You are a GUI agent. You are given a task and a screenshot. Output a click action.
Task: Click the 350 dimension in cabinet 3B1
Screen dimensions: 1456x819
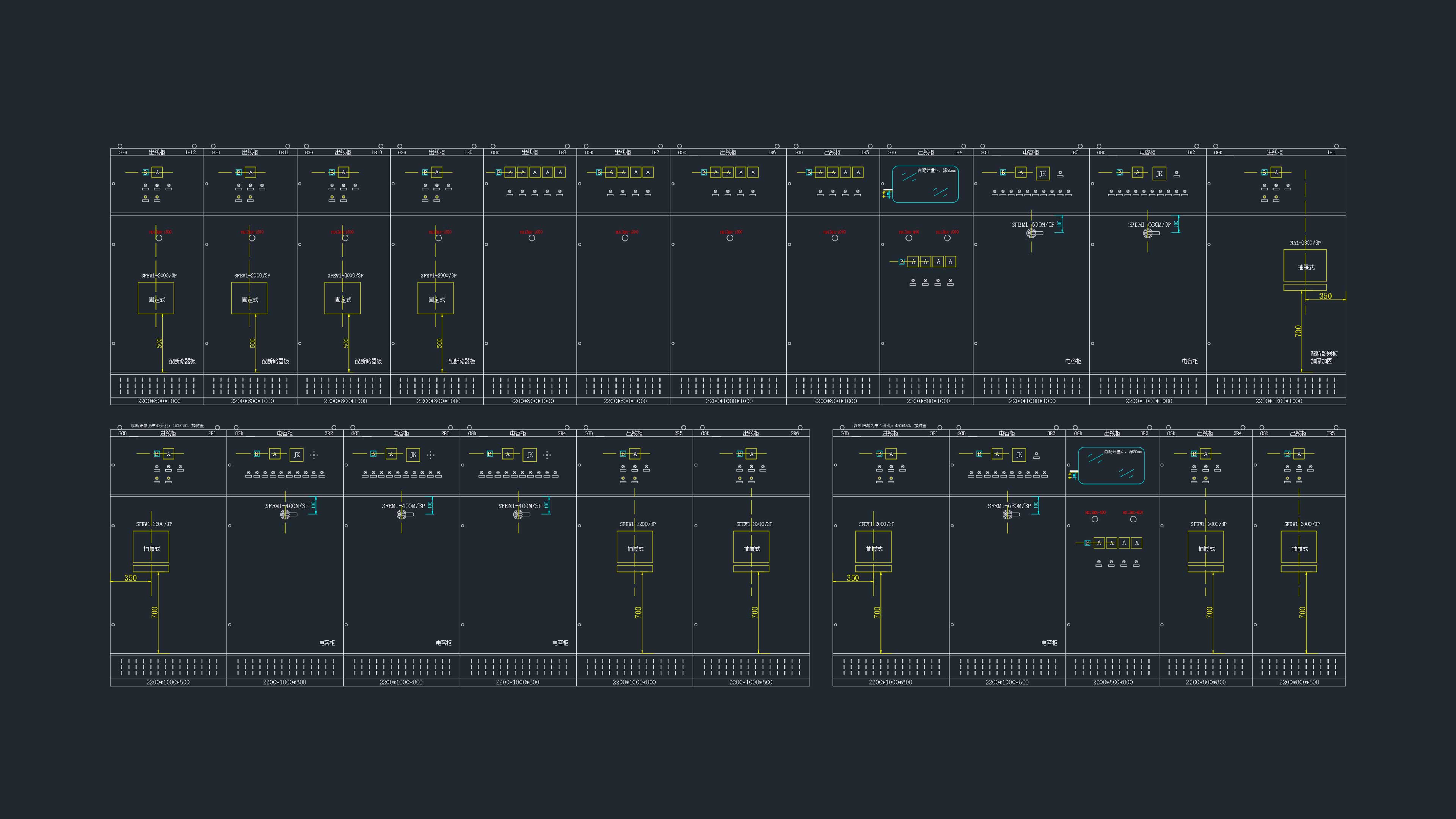point(852,577)
